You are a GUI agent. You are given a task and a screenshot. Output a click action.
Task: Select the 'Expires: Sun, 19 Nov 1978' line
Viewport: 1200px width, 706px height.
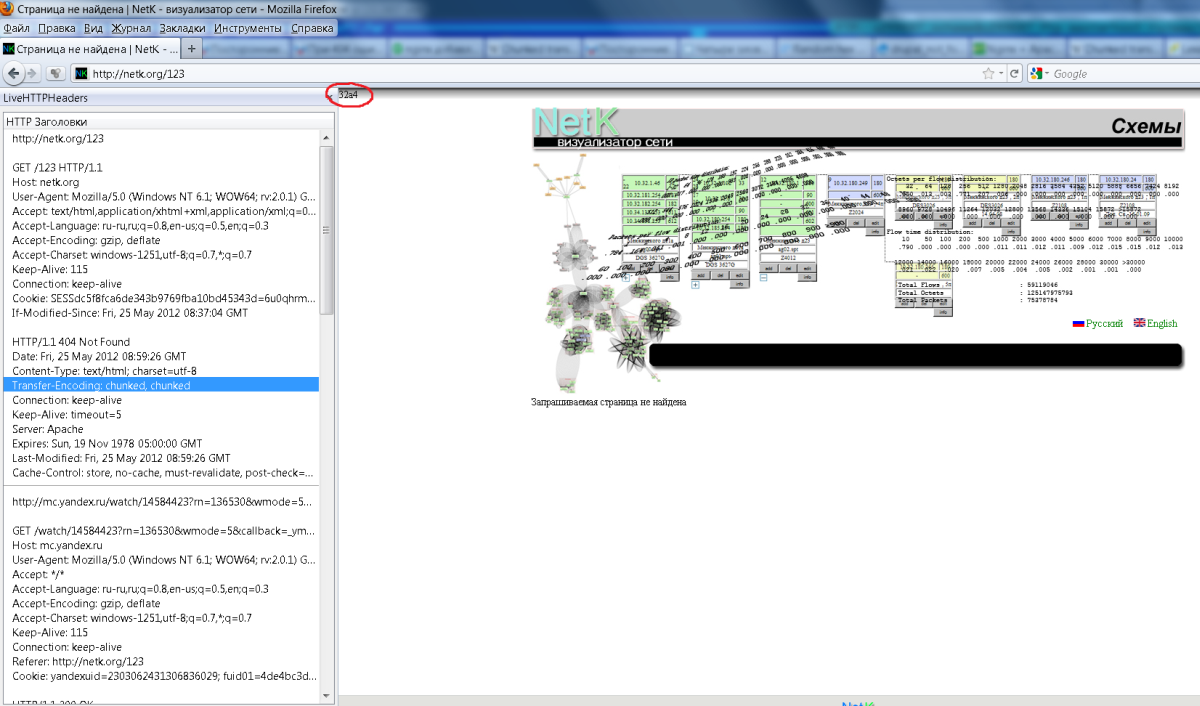(107, 443)
